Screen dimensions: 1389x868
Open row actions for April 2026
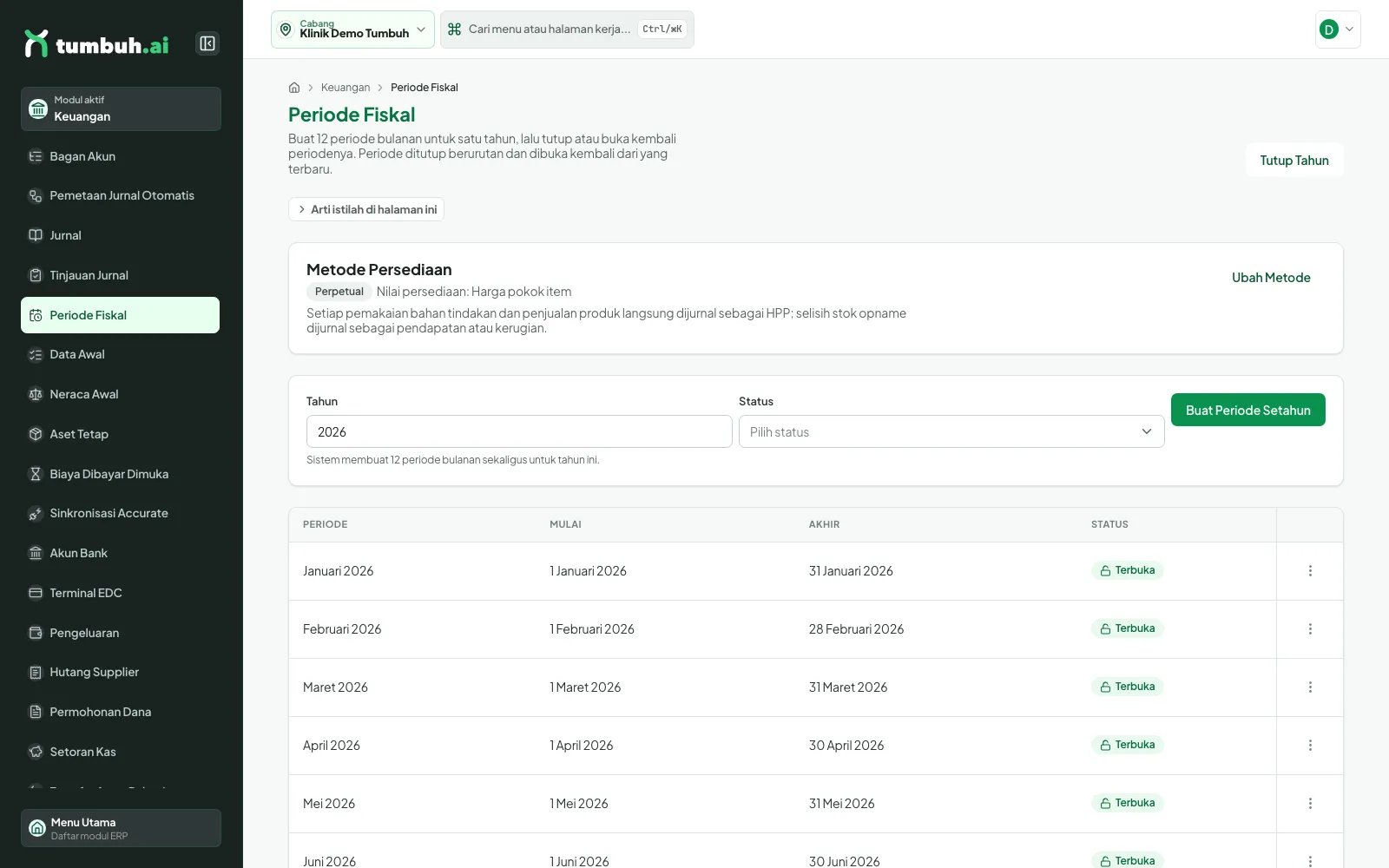(1310, 746)
